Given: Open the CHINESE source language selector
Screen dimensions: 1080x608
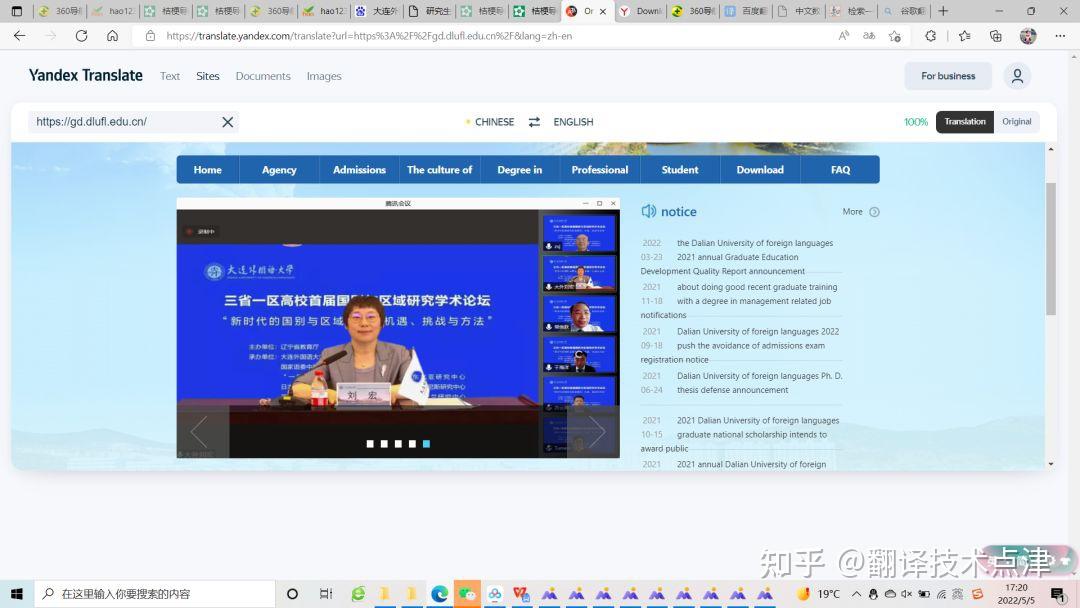Looking at the screenshot, I should pos(490,121).
